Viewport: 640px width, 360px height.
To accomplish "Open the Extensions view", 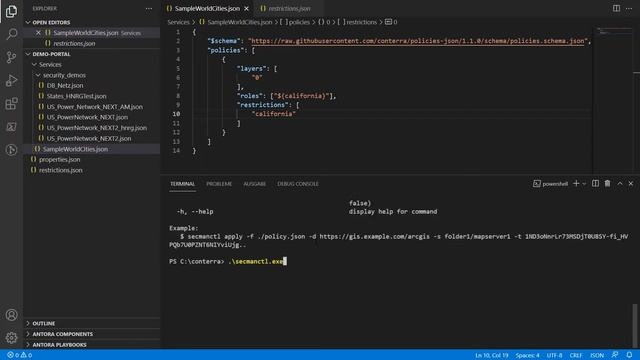I will 11,104.
